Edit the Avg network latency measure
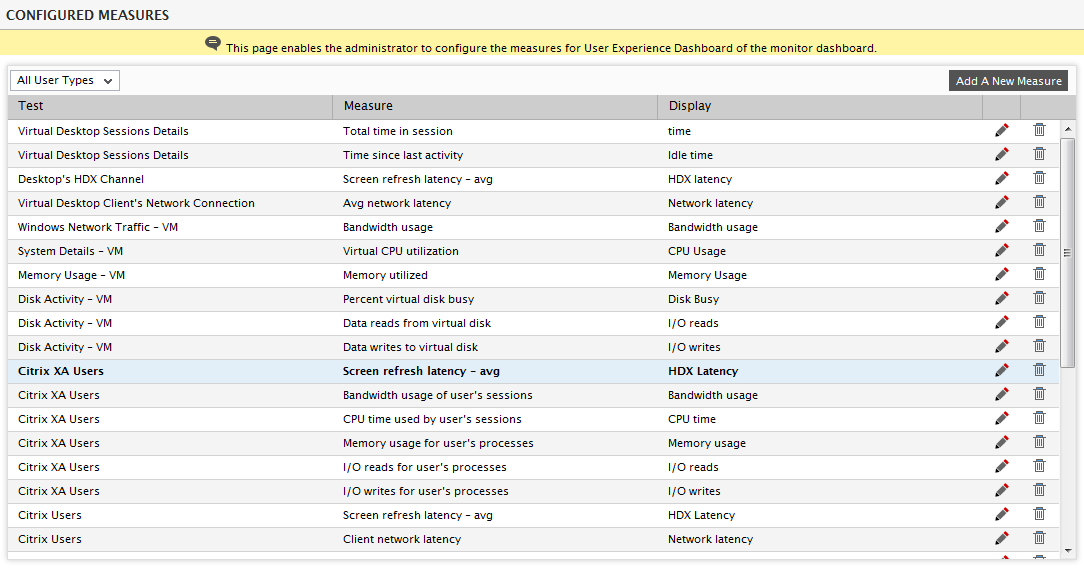The width and height of the screenshot is (1084, 569). pyautogui.click(x=1002, y=203)
